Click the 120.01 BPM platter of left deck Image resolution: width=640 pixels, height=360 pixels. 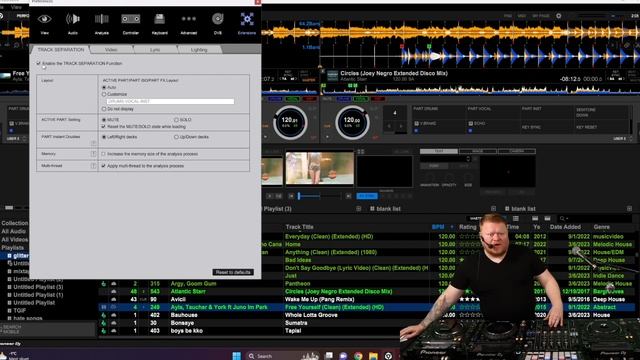point(290,122)
